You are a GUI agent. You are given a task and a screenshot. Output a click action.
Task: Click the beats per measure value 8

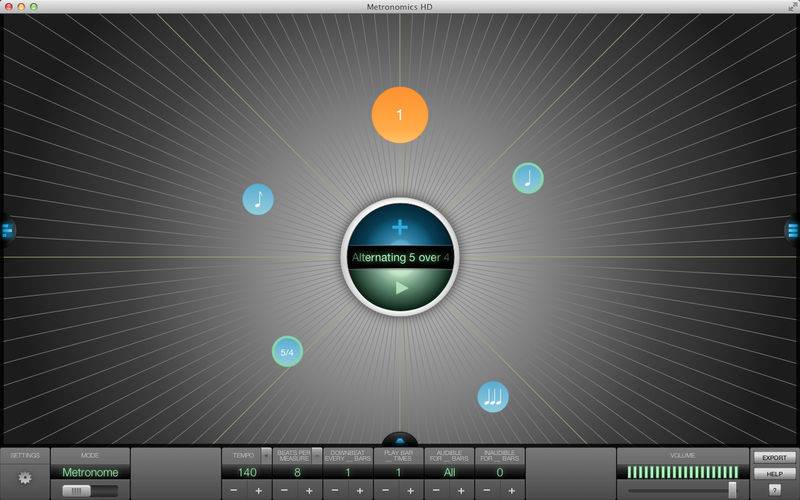[x=297, y=472]
